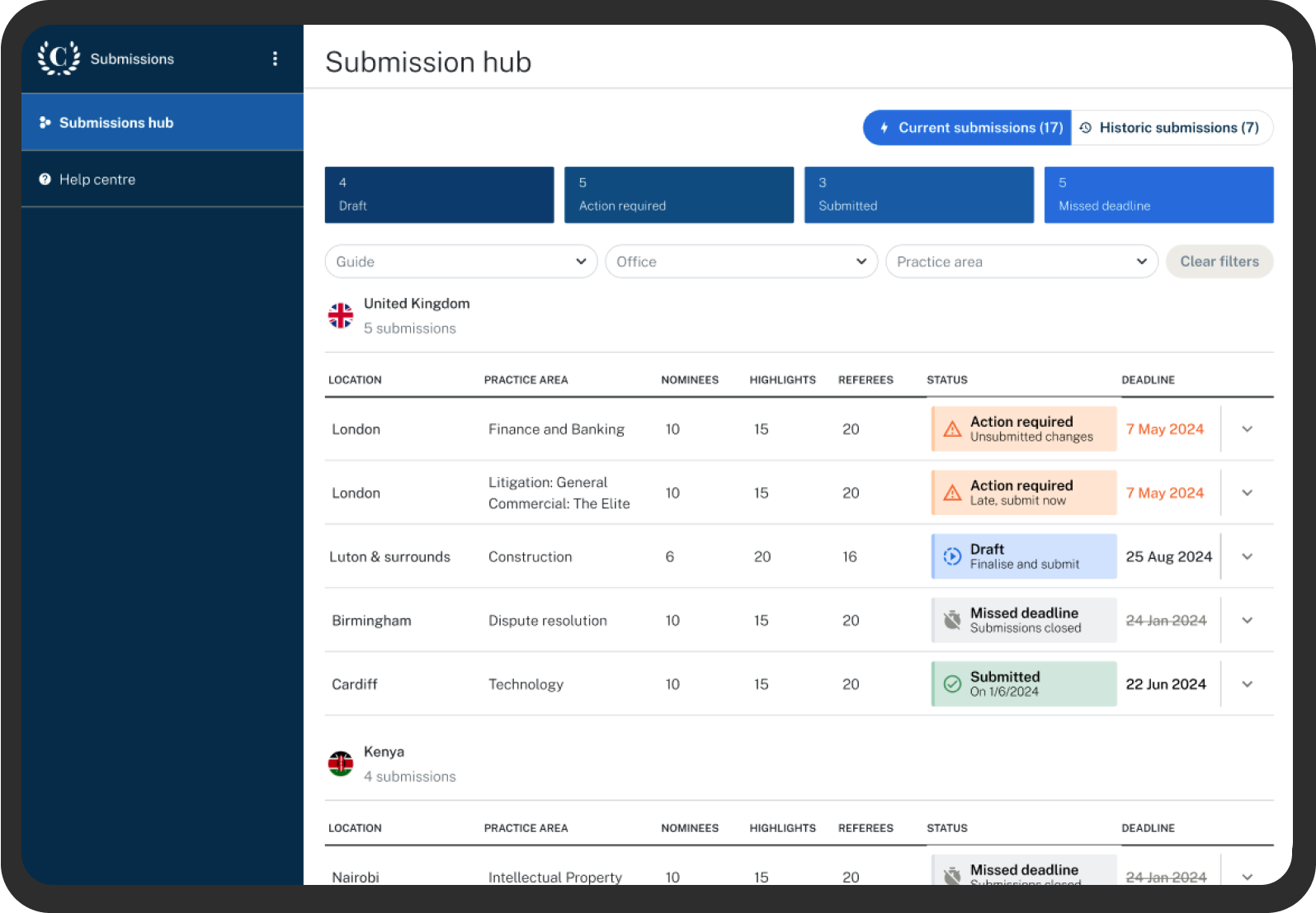Open the sidebar three-dot options menu
Screen dimensions: 1316x913
tap(275, 59)
